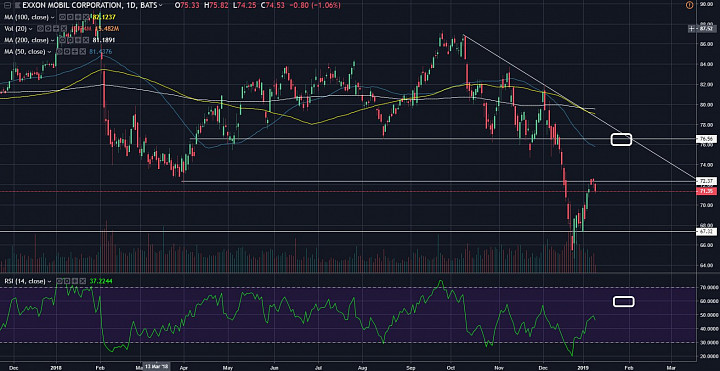Click the MA 100 value 82.1237

[x=104, y=17]
